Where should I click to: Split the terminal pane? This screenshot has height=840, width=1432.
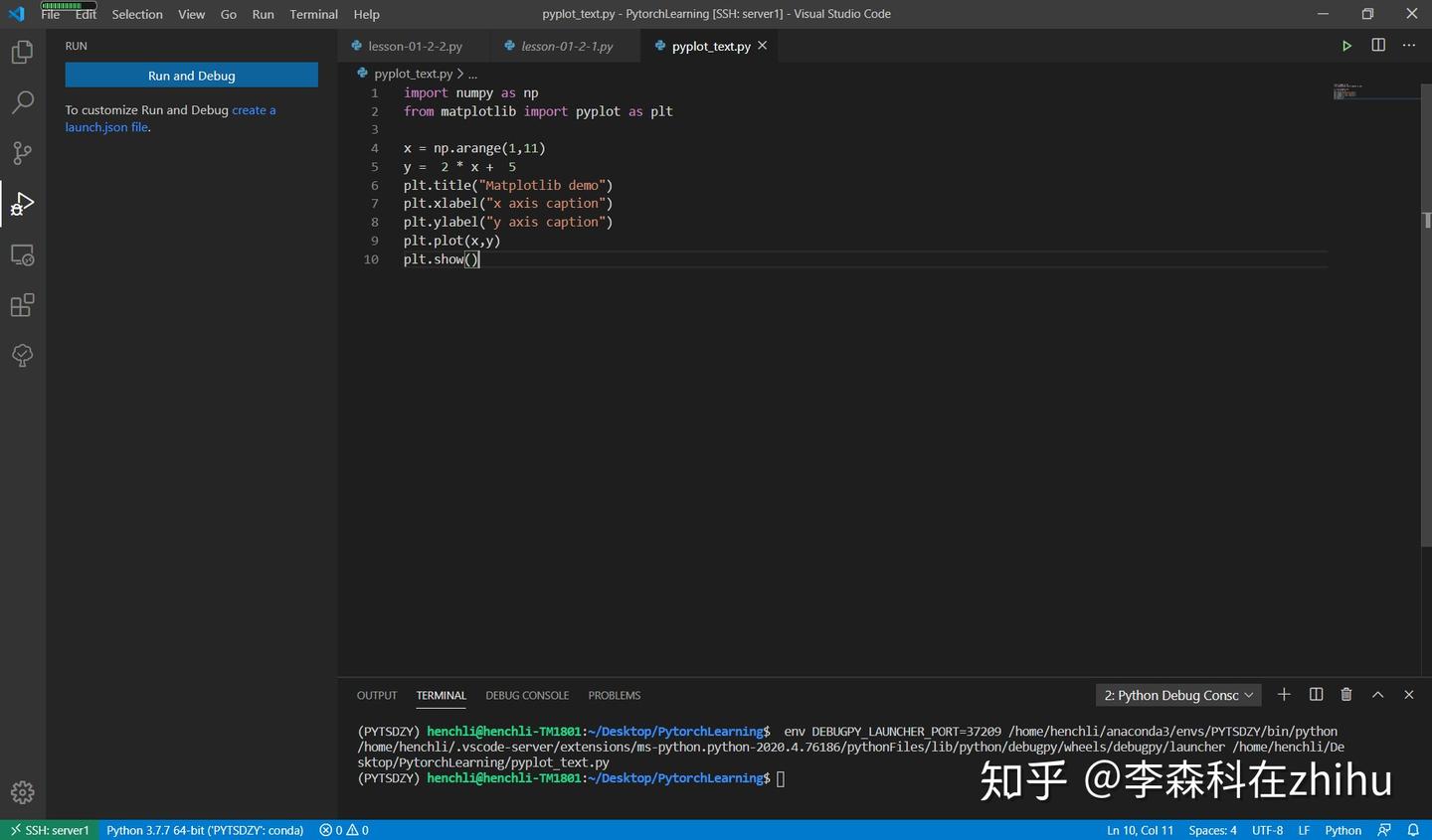1315,695
